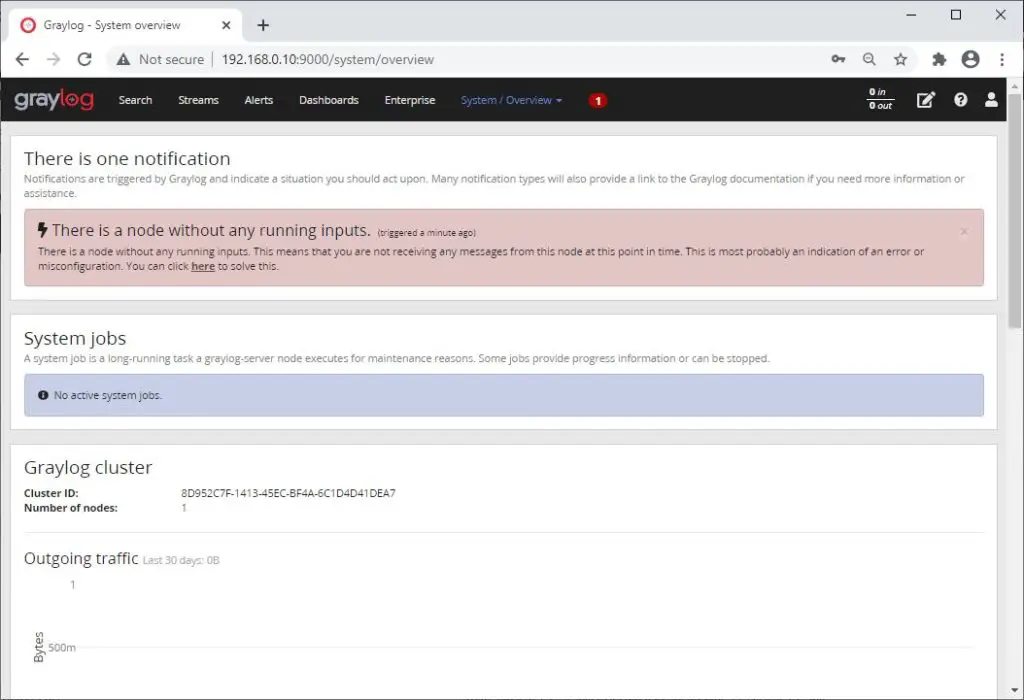The height and width of the screenshot is (700, 1024).
Task: Click the in/out throughput indicator
Action: point(879,100)
